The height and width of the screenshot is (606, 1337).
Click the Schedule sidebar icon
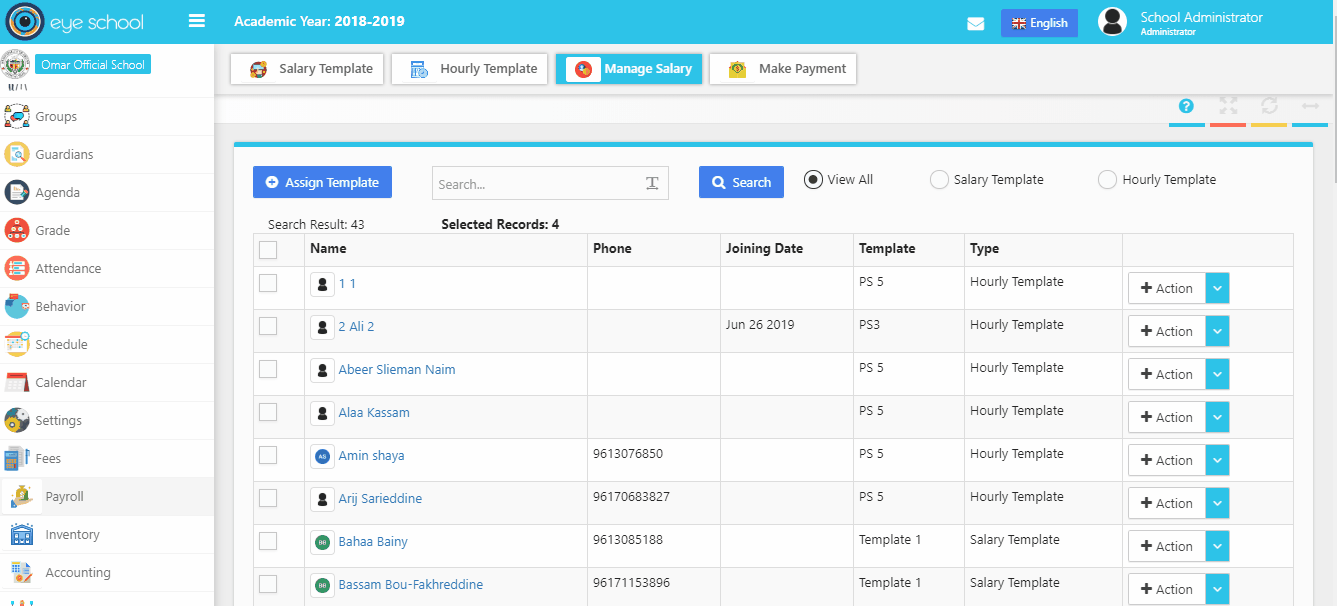(16, 344)
